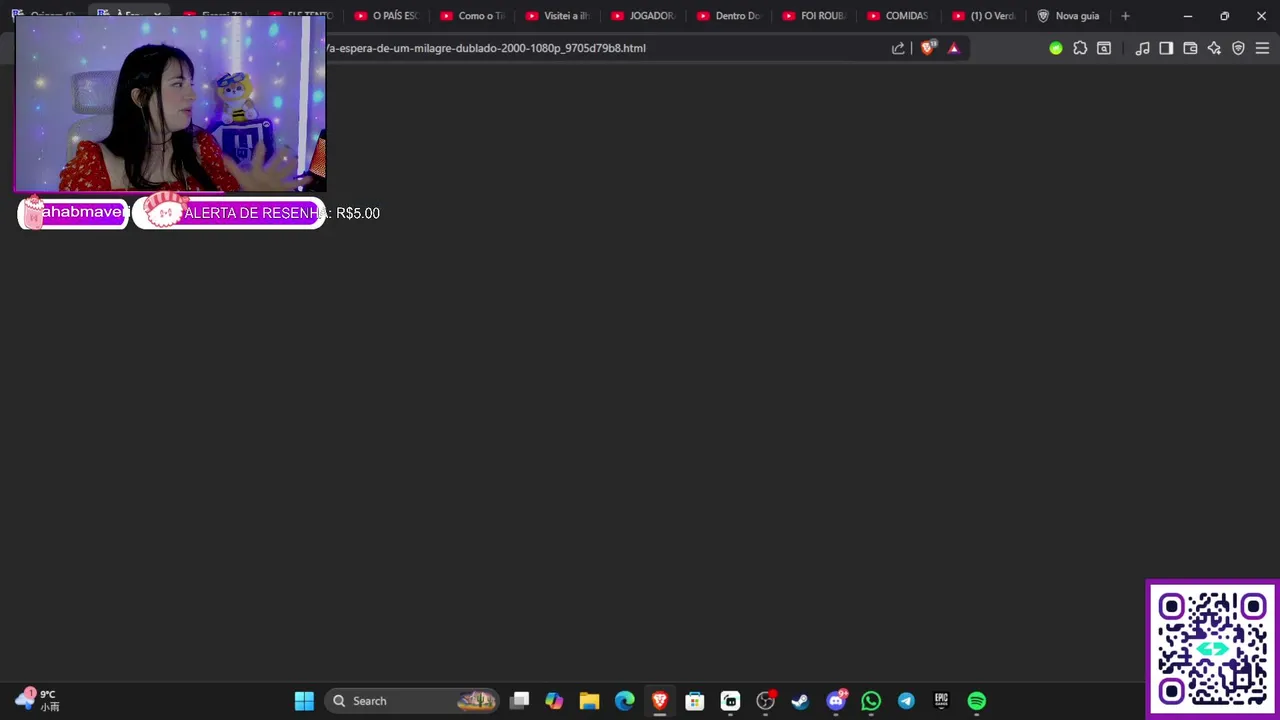Open the Extensions puzzle icon
Screen dimensions: 1280x720
tap(1080, 48)
